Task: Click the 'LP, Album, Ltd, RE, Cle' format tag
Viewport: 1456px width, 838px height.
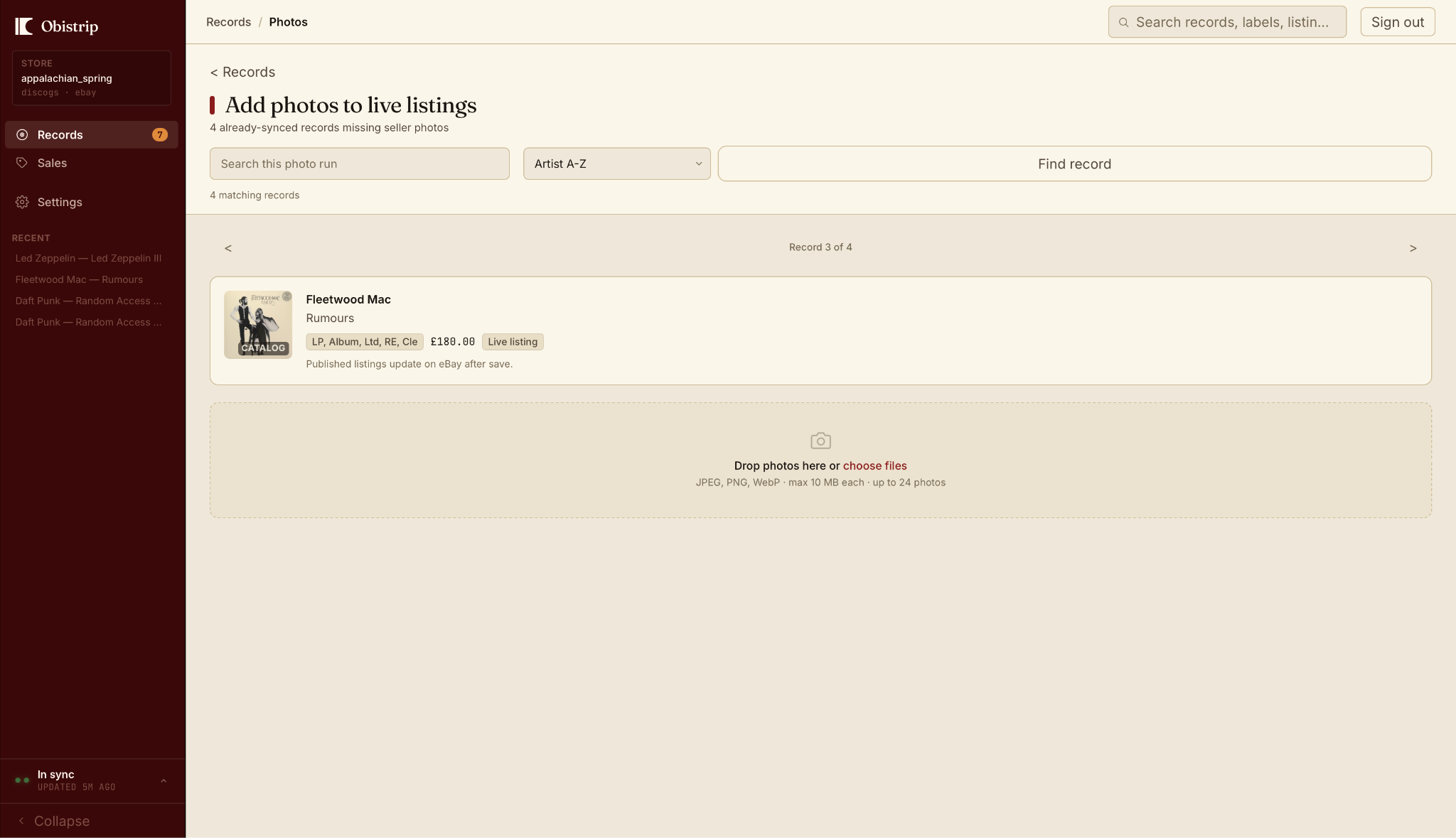Action: pyautogui.click(x=365, y=342)
